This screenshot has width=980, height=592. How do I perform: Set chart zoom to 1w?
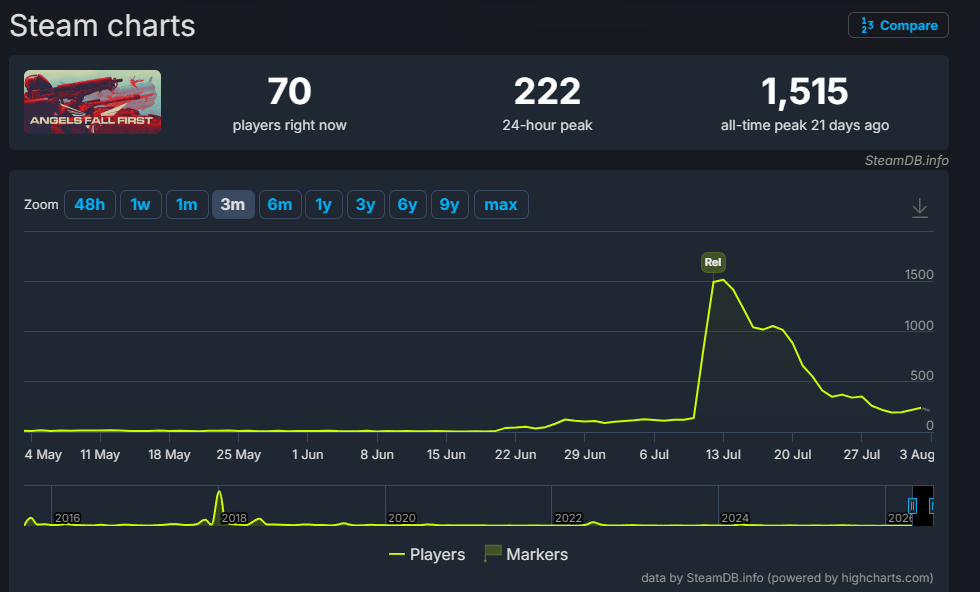[141, 204]
